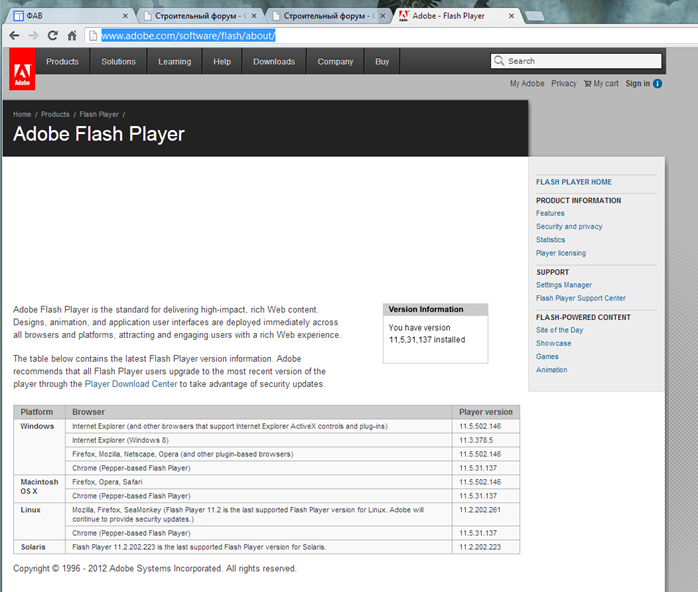The image size is (698, 592).
Task: Click the browser forward arrow
Action: point(33,36)
